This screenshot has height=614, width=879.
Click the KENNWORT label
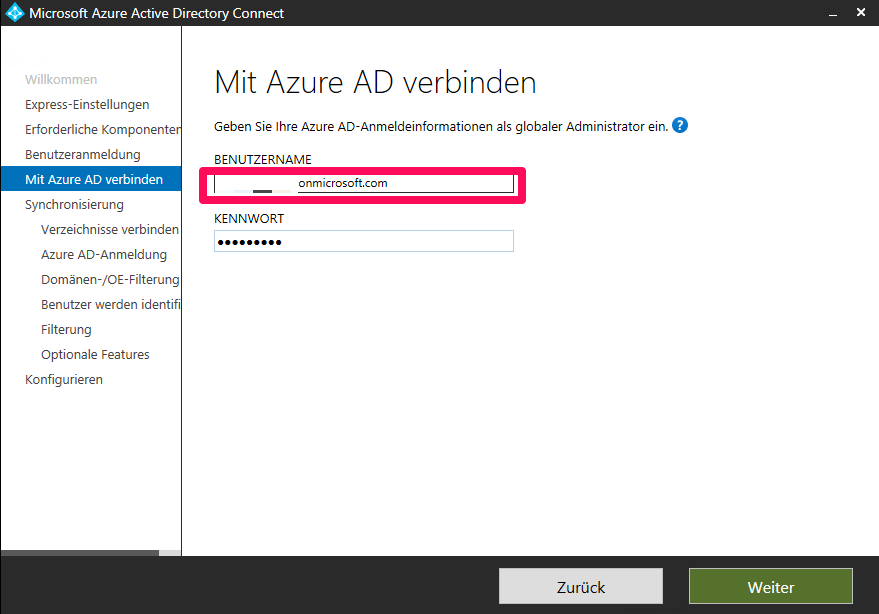coord(249,219)
